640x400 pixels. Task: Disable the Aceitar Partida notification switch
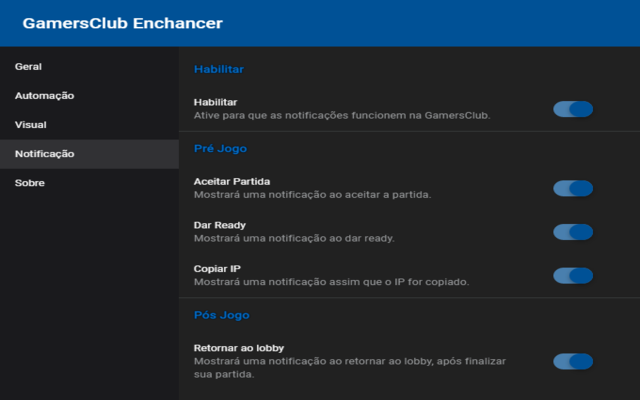point(573,188)
